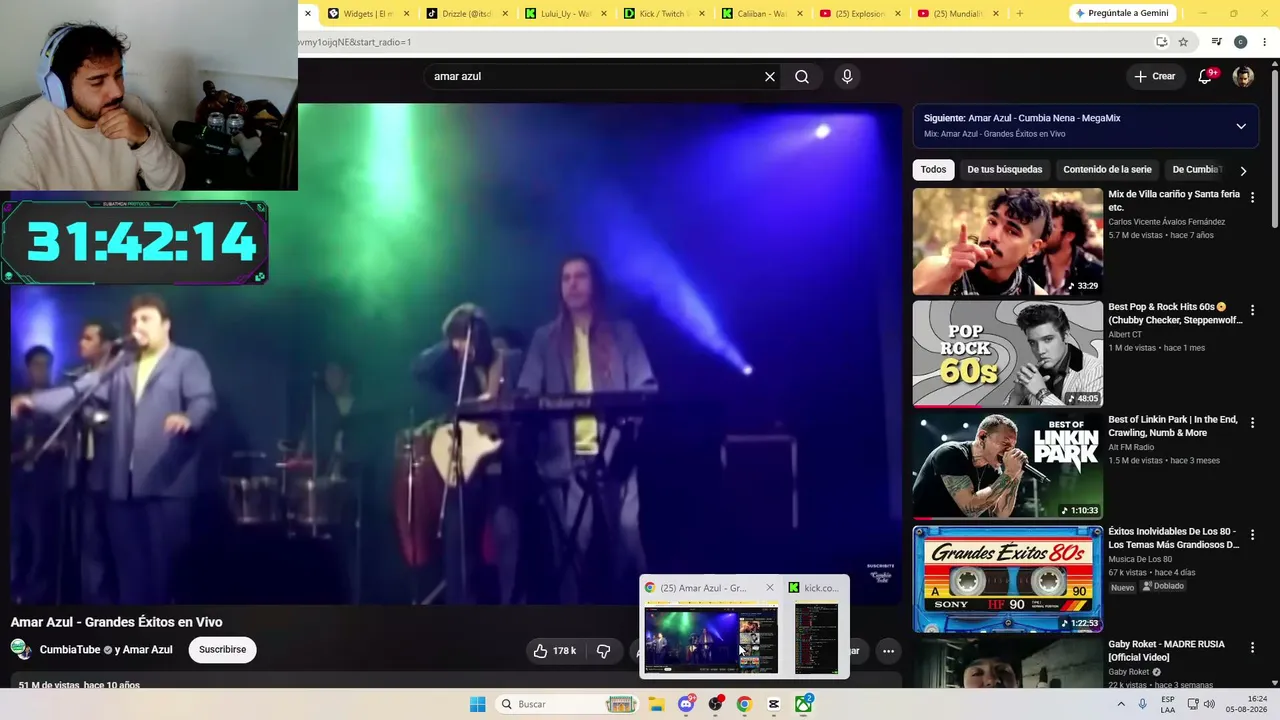Open the Villa cariño mix thumbnail

pyautogui.click(x=1008, y=242)
